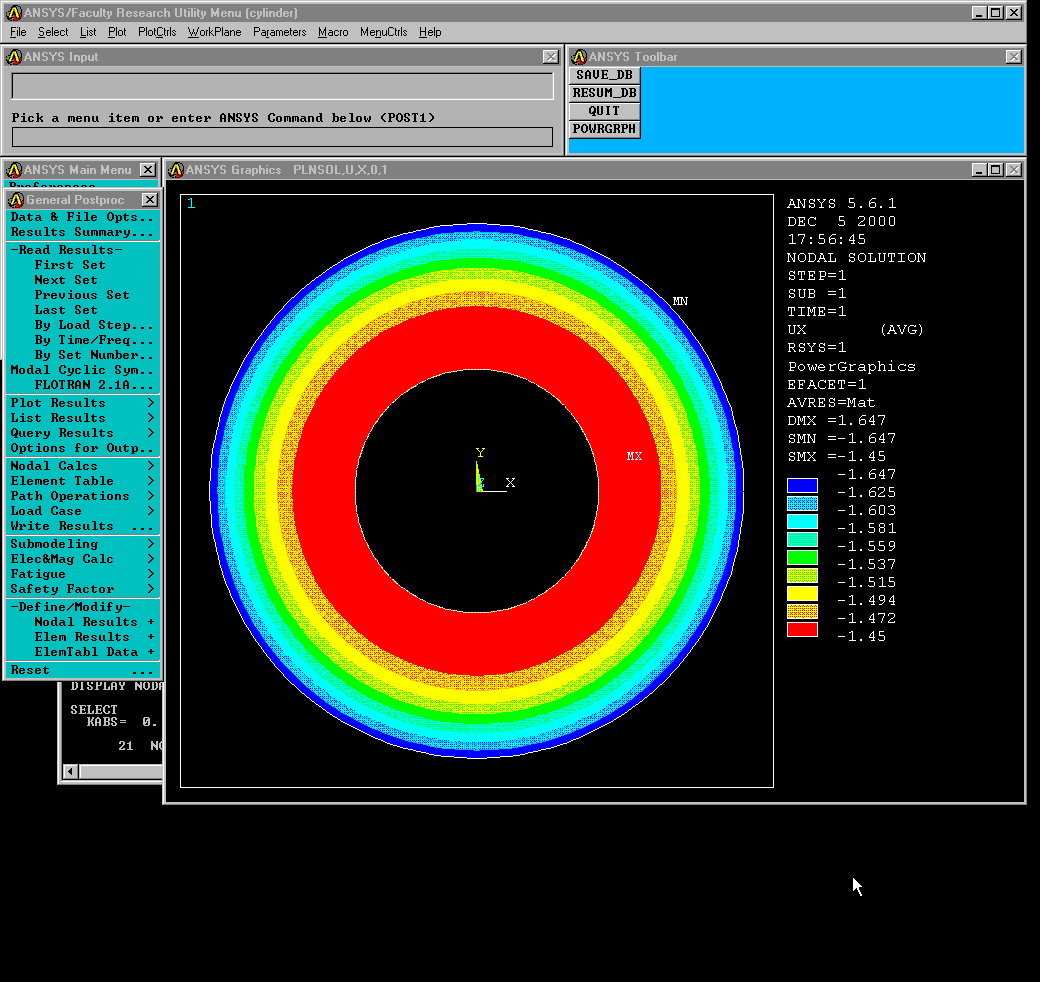Click ANSYS logo icon in Graphics title bar
The image size is (1040, 982).
coord(176,170)
